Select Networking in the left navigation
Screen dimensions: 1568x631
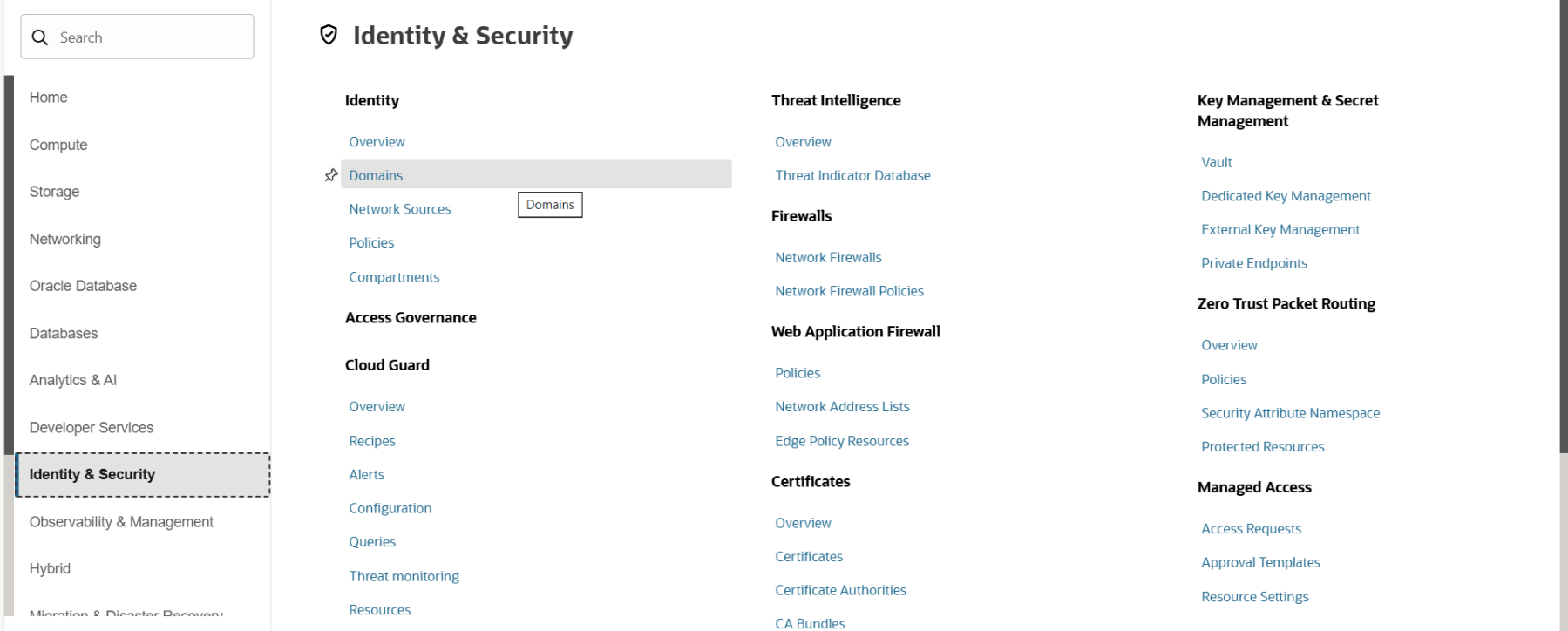click(x=65, y=239)
